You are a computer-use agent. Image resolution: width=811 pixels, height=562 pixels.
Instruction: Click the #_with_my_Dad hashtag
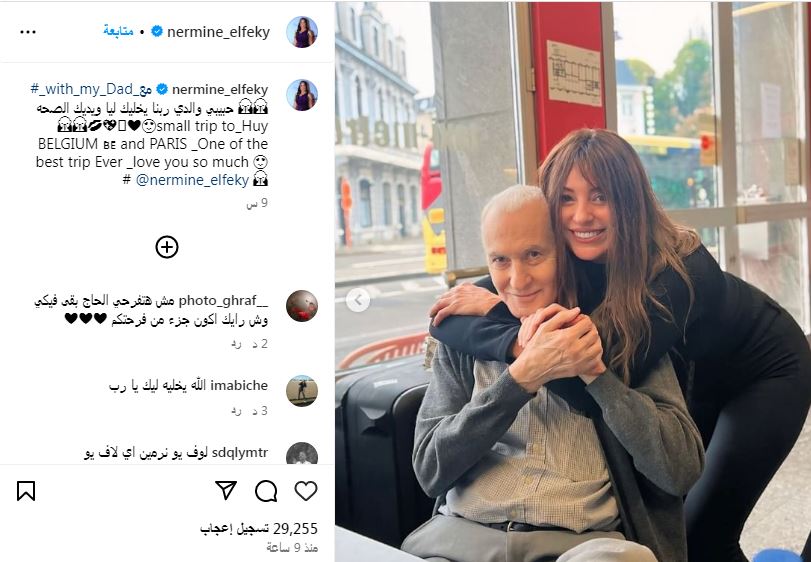click(x=91, y=89)
